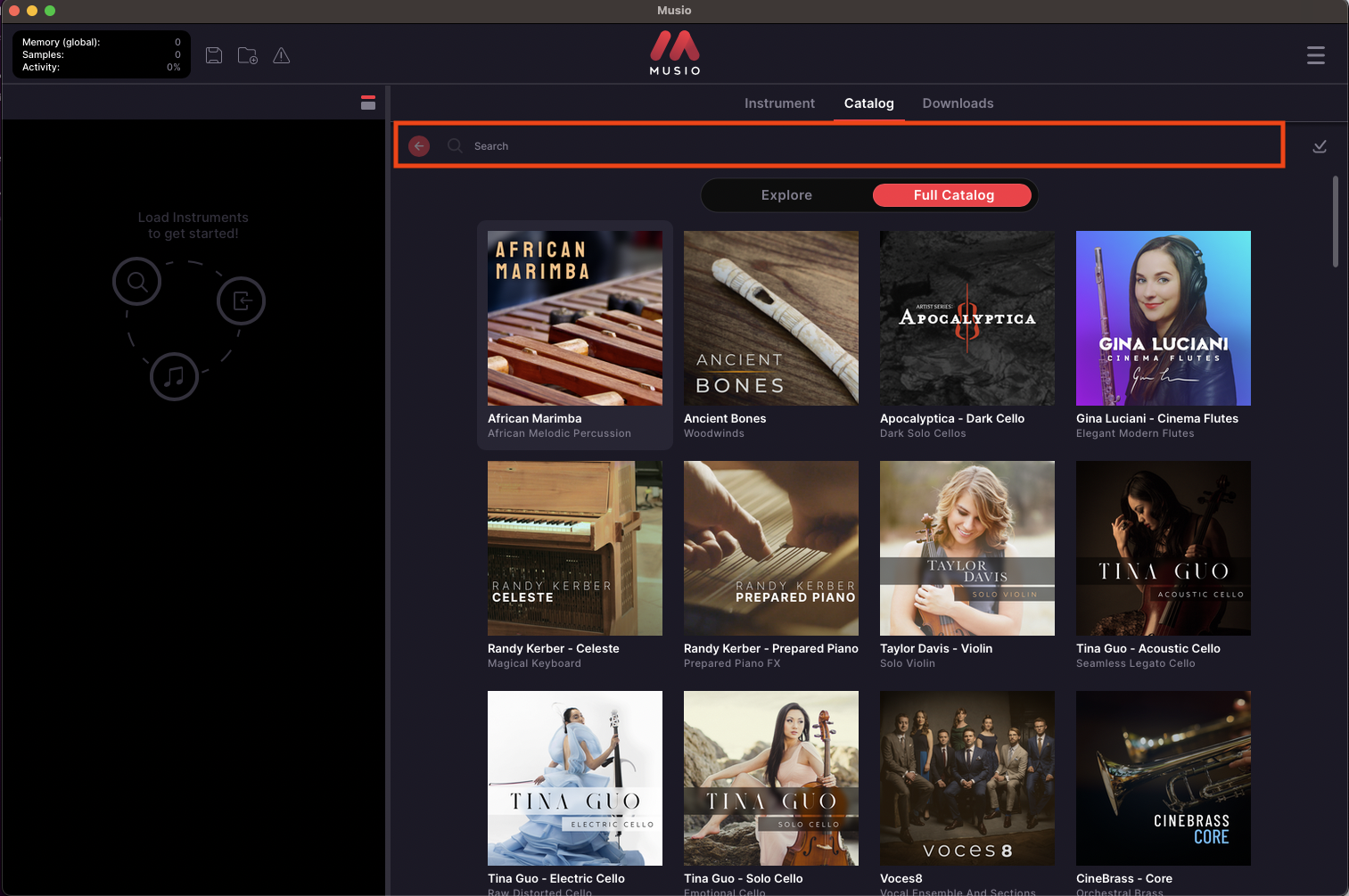
Task: Click the 'Woodwinds' subtitle
Action: [714, 433]
